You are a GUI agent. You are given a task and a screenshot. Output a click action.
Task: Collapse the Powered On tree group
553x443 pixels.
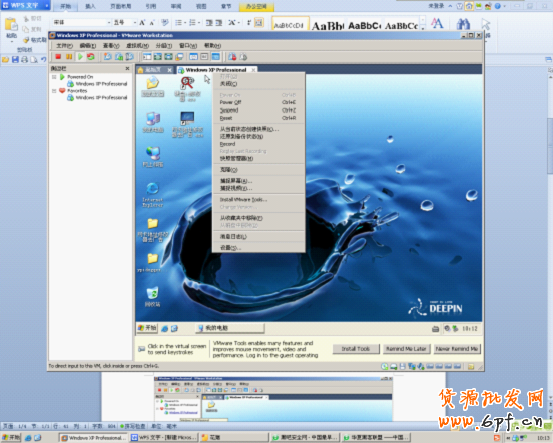pos(54,77)
